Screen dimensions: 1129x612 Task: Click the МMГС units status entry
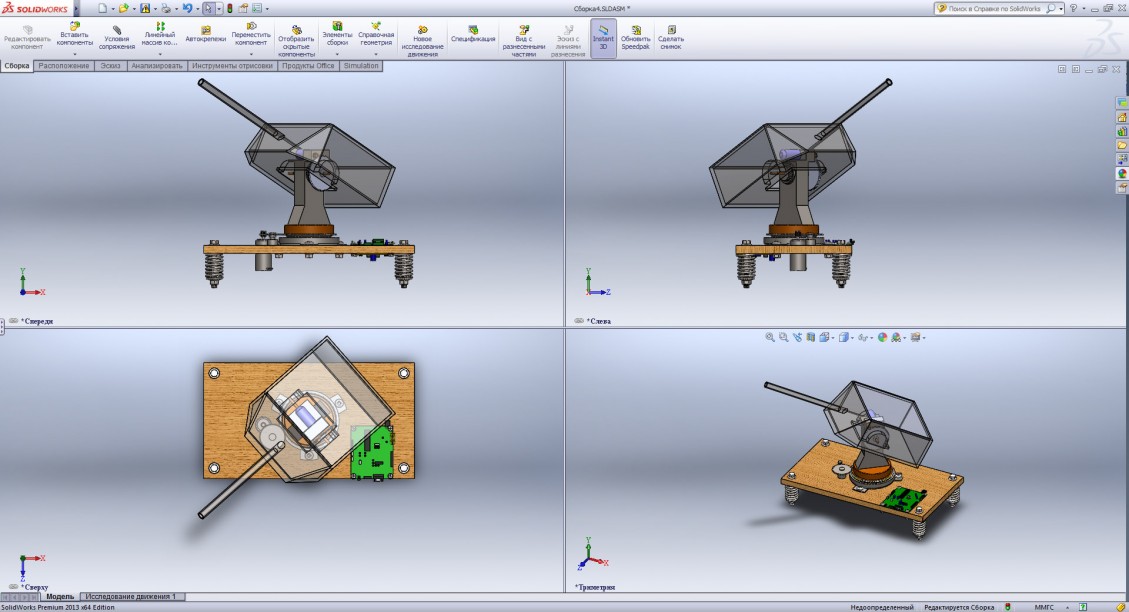(x=1044, y=607)
